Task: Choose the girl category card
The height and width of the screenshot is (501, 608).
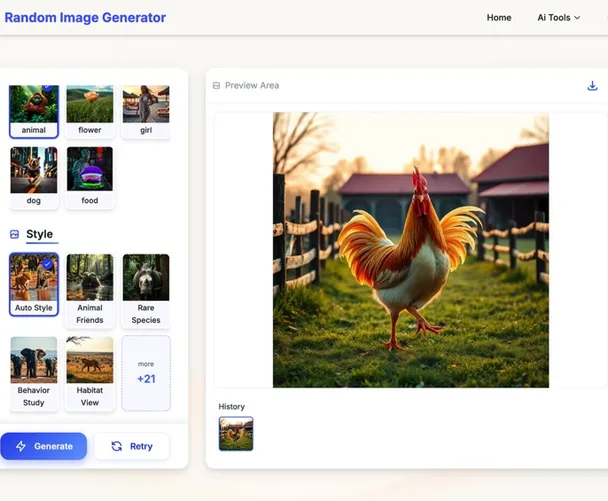Action: pos(146,112)
